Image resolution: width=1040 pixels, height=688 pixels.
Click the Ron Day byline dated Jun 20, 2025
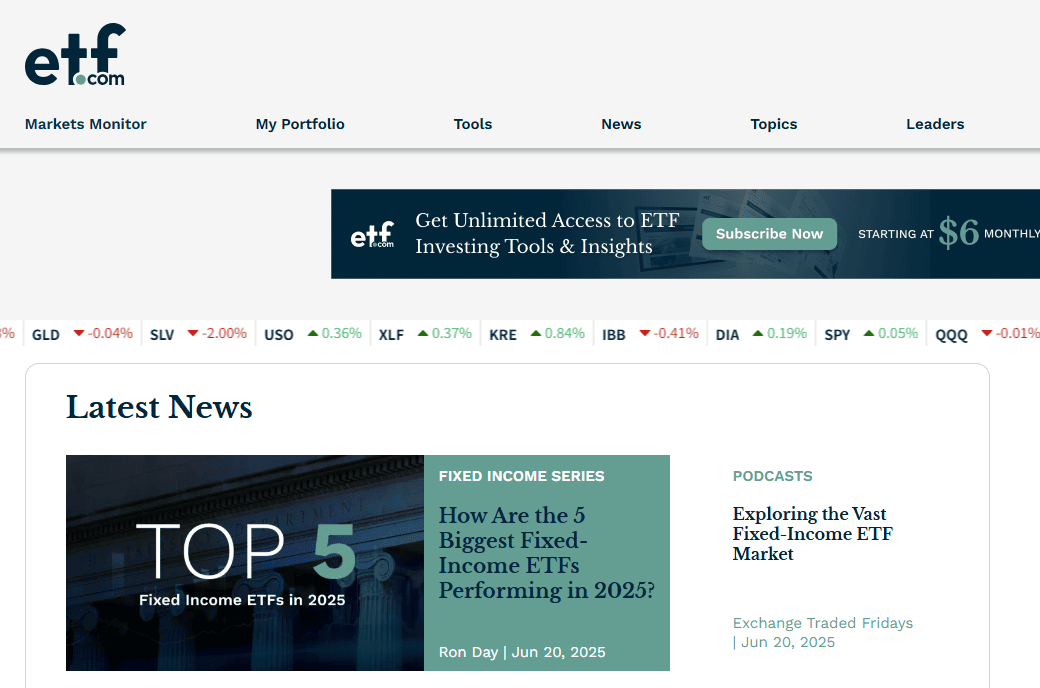point(522,652)
